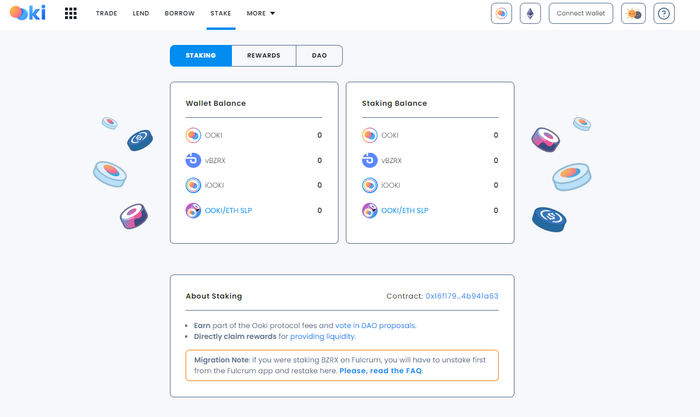Click the Ooki logo

point(28,13)
